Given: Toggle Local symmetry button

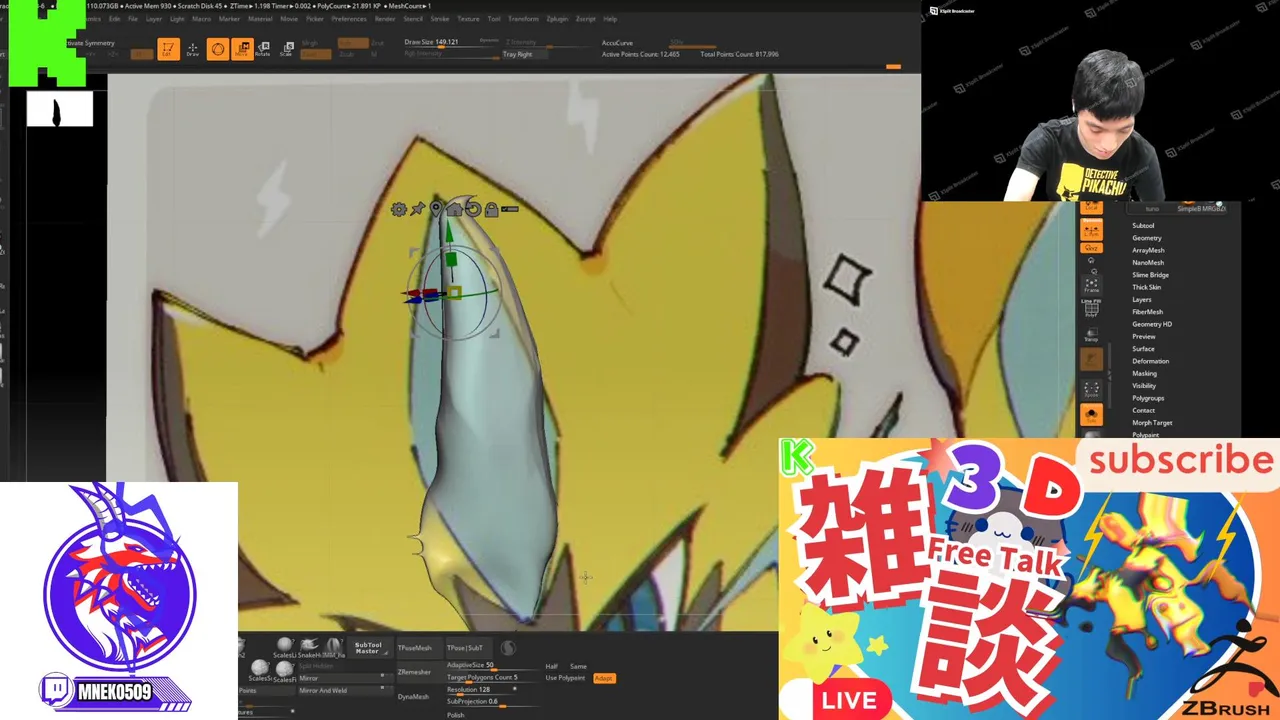Looking at the screenshot, I should pyautogui.click(x=1091, y=206).
